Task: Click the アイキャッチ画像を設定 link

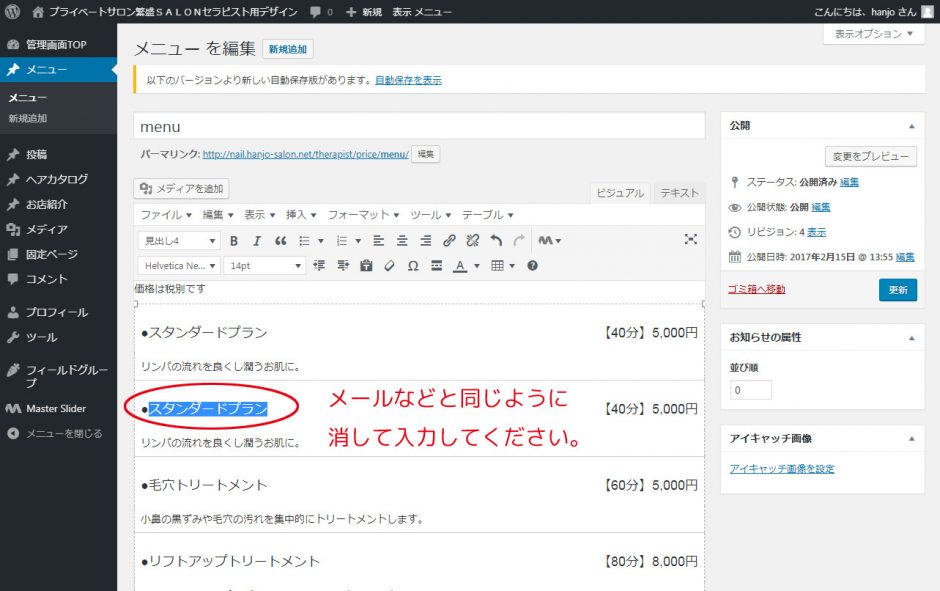Action: click(782, 469)
